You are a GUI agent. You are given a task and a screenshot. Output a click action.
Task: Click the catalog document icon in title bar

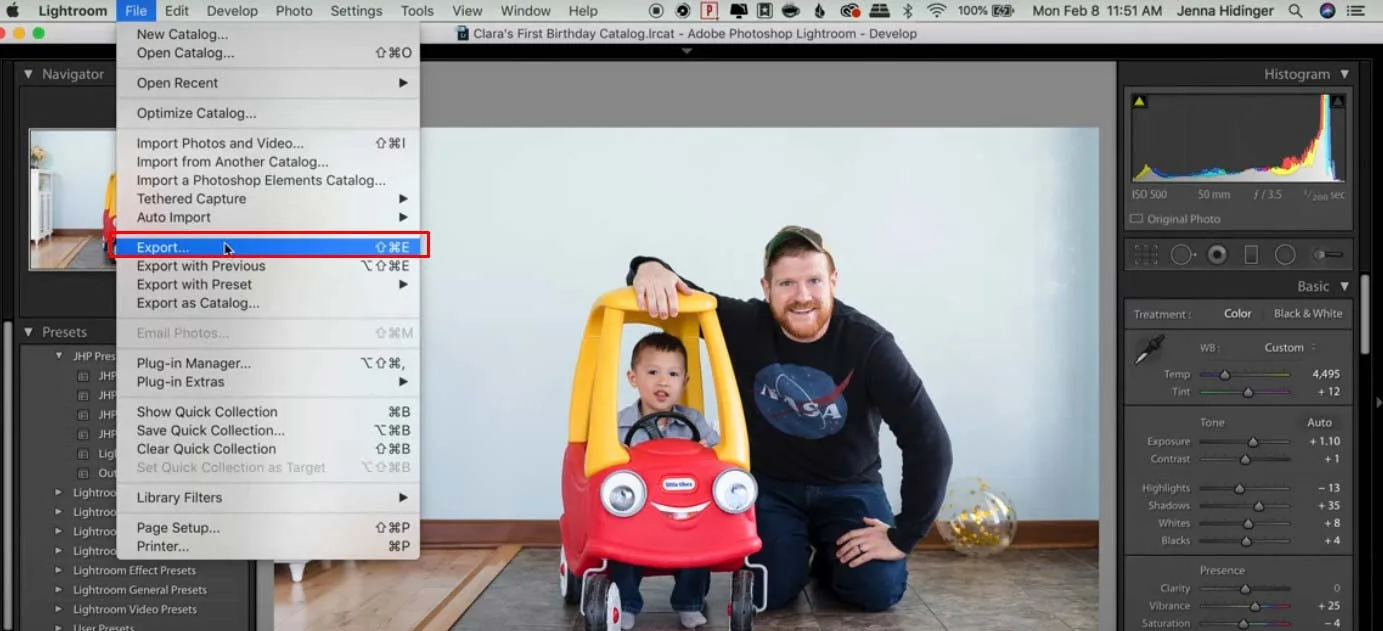pos(462,33)
